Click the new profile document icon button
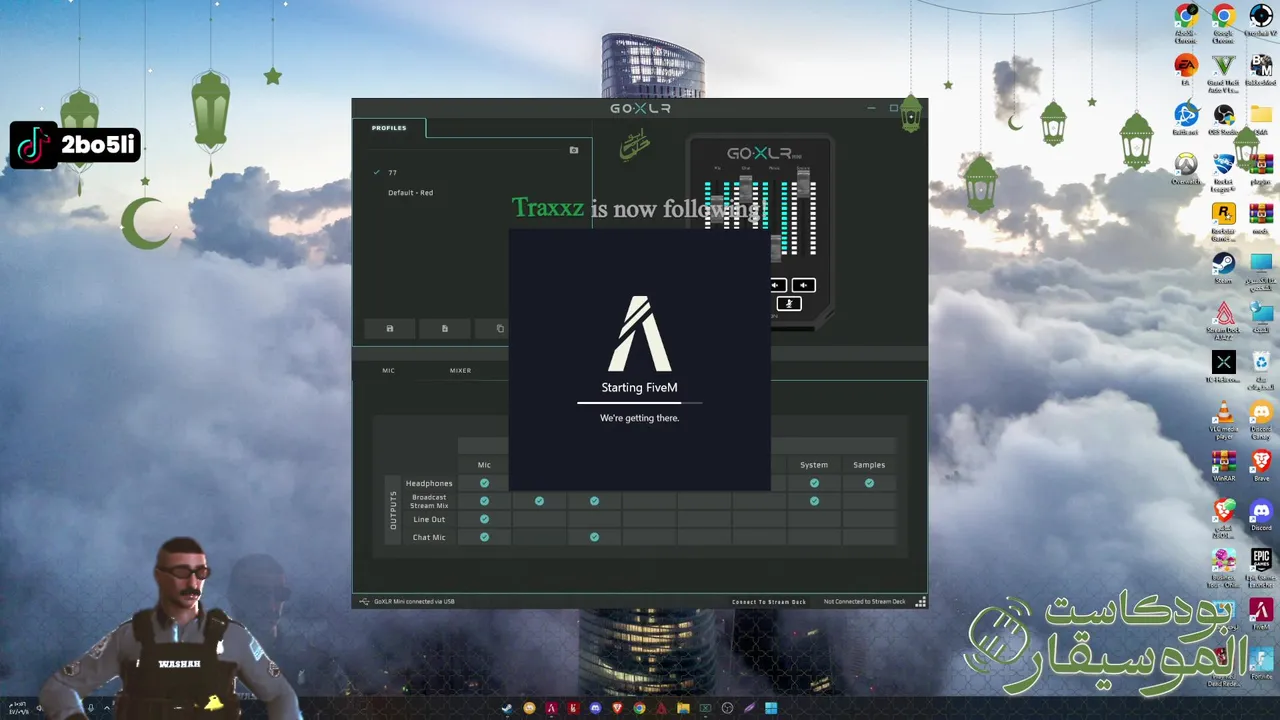The image size is (1280, 720). tap(445, 328)
